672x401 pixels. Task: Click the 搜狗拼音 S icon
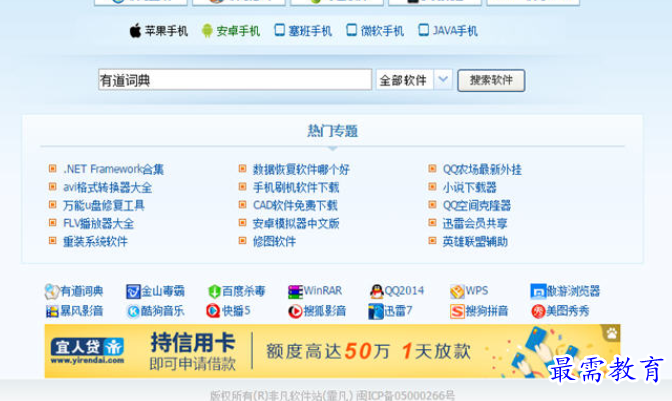click(x=457, y=311)
